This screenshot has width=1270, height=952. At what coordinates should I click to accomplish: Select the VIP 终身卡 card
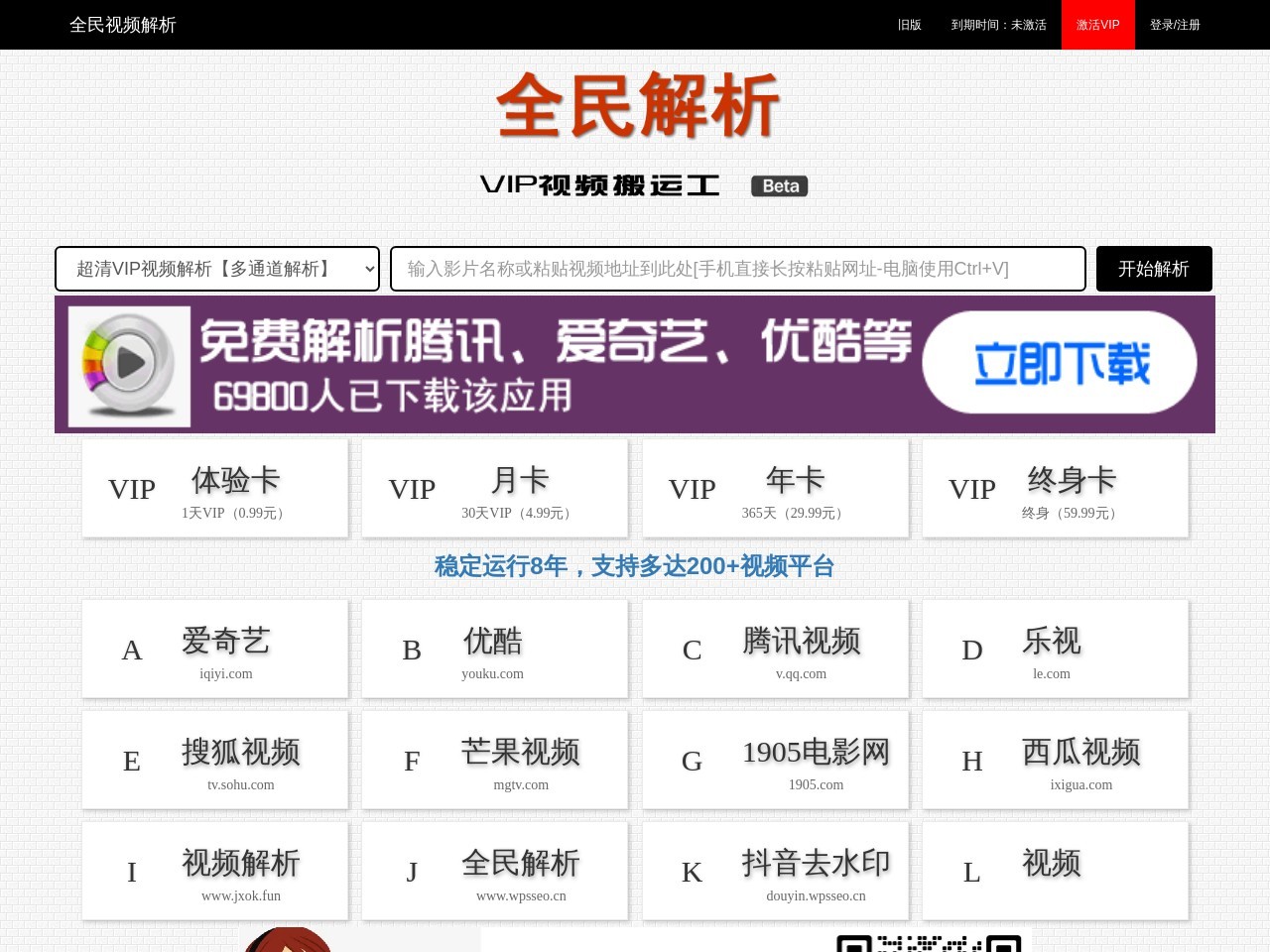point(1056,489)
